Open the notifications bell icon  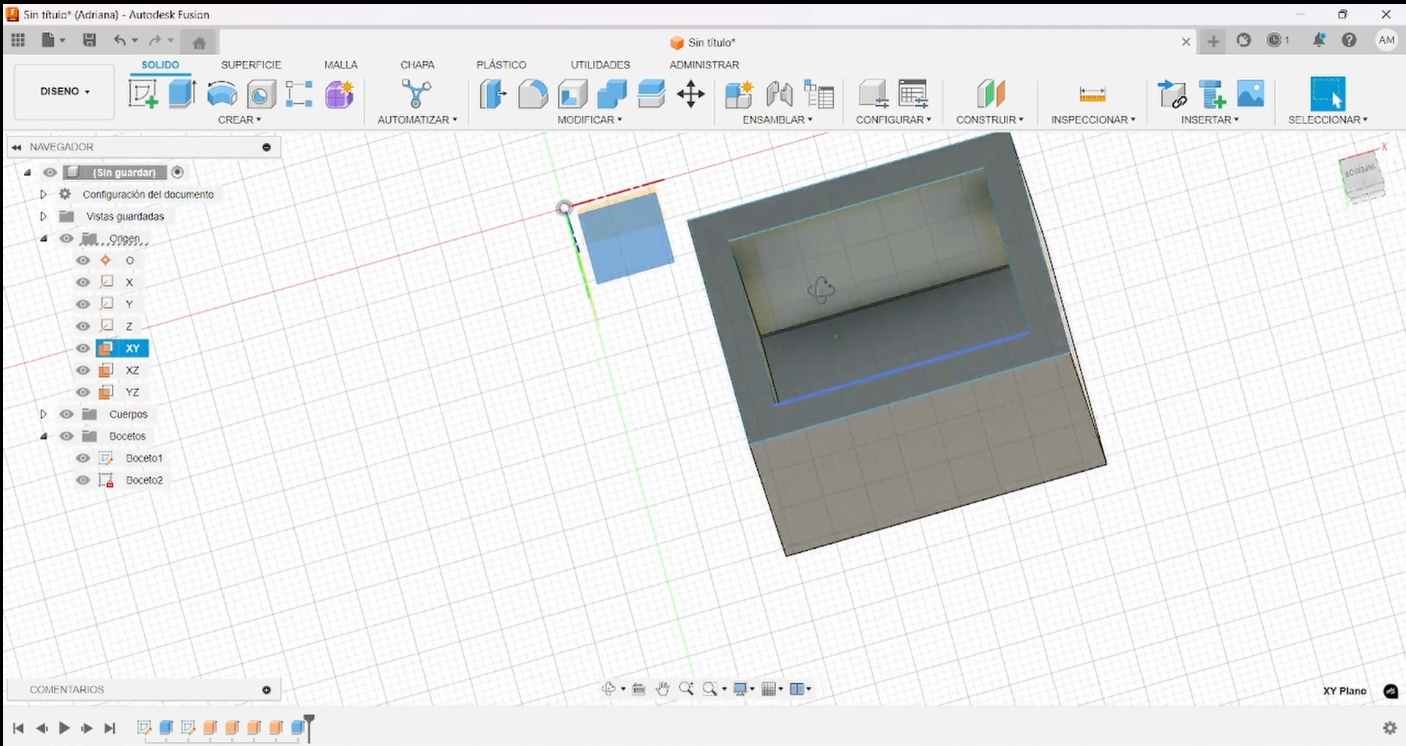coord(1319,40)
